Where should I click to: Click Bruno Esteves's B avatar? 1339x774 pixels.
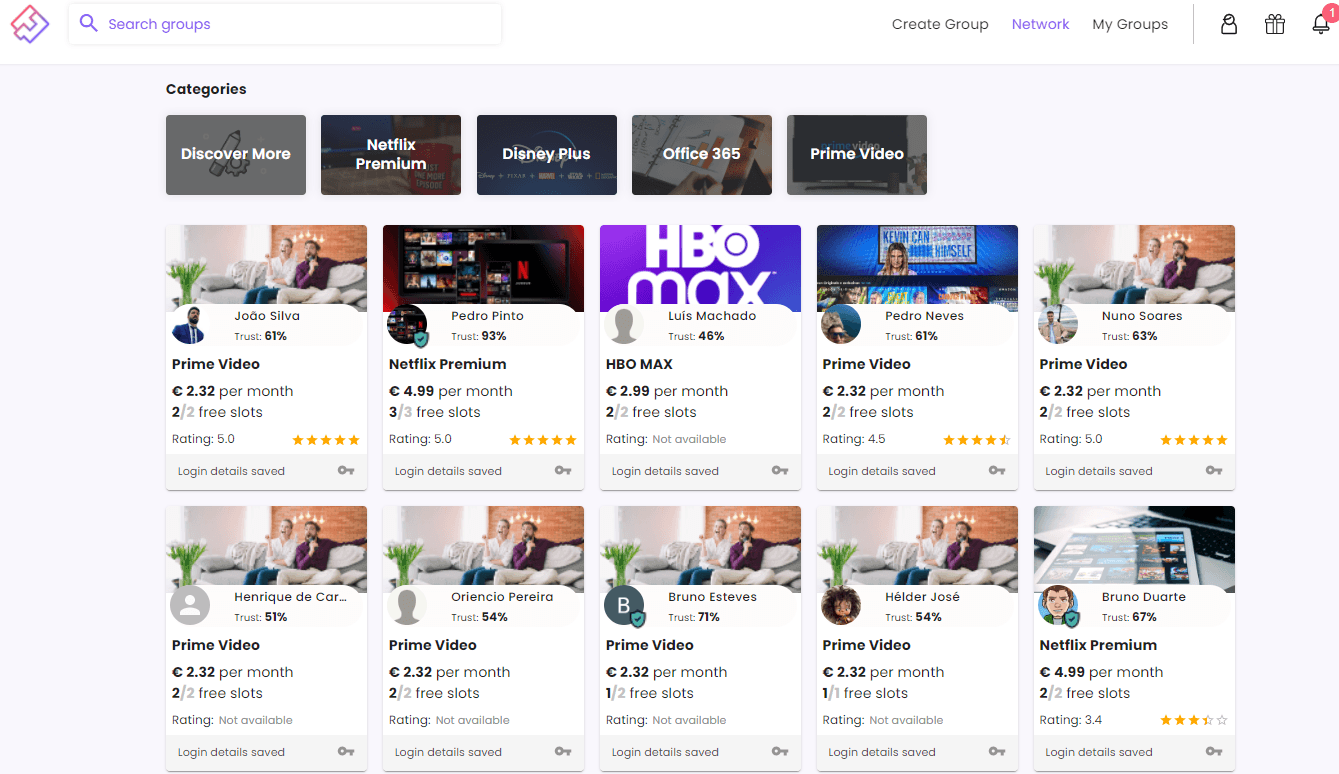[624, 606]
